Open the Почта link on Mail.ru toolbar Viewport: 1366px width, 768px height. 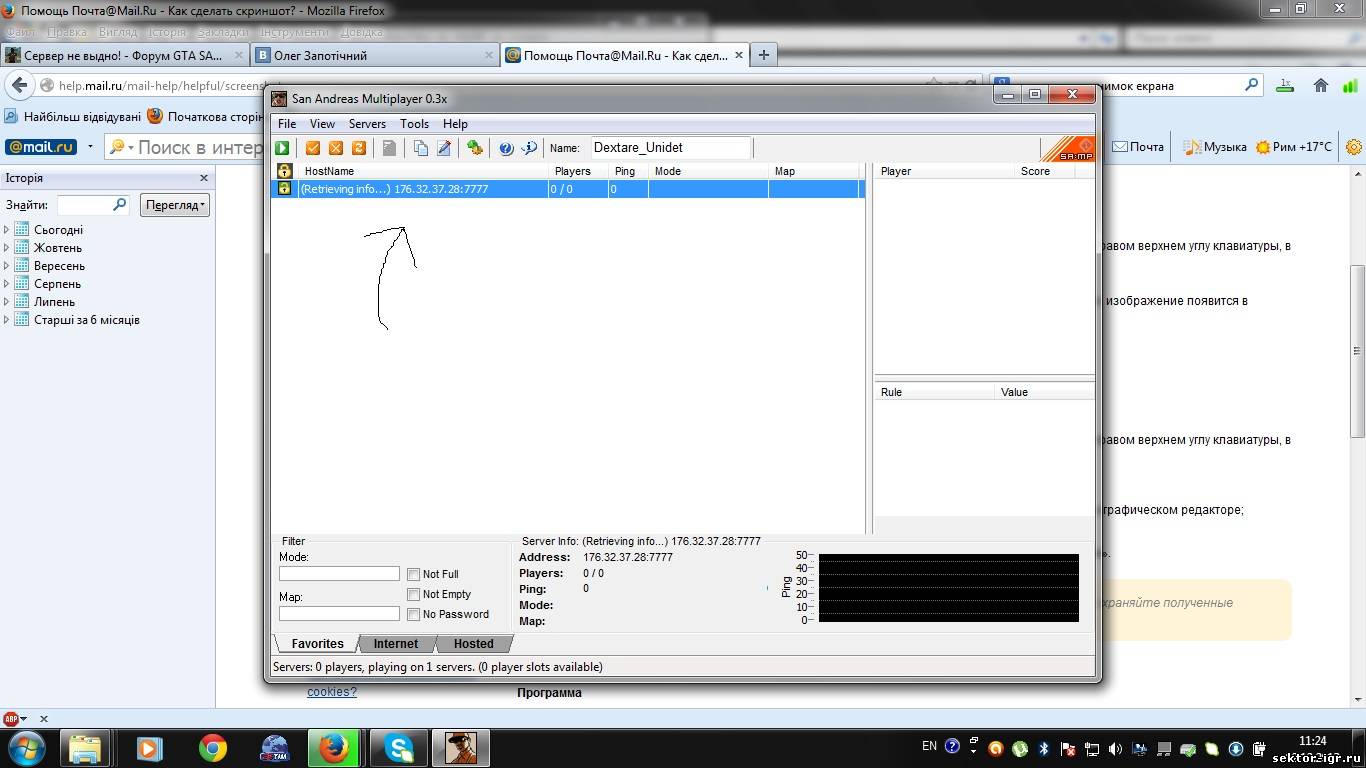[1138, 147]
